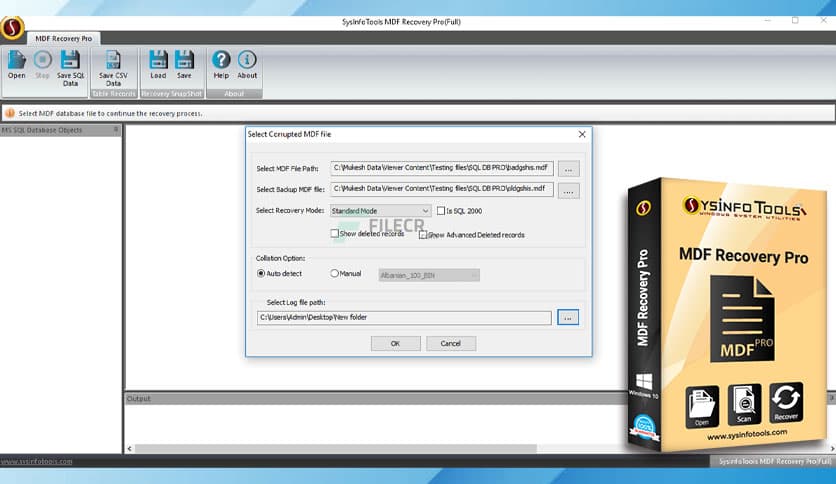Screen dimensions: 836x484
Task: Click MS SQL Database Objects panel title
Action: [42, 130]
